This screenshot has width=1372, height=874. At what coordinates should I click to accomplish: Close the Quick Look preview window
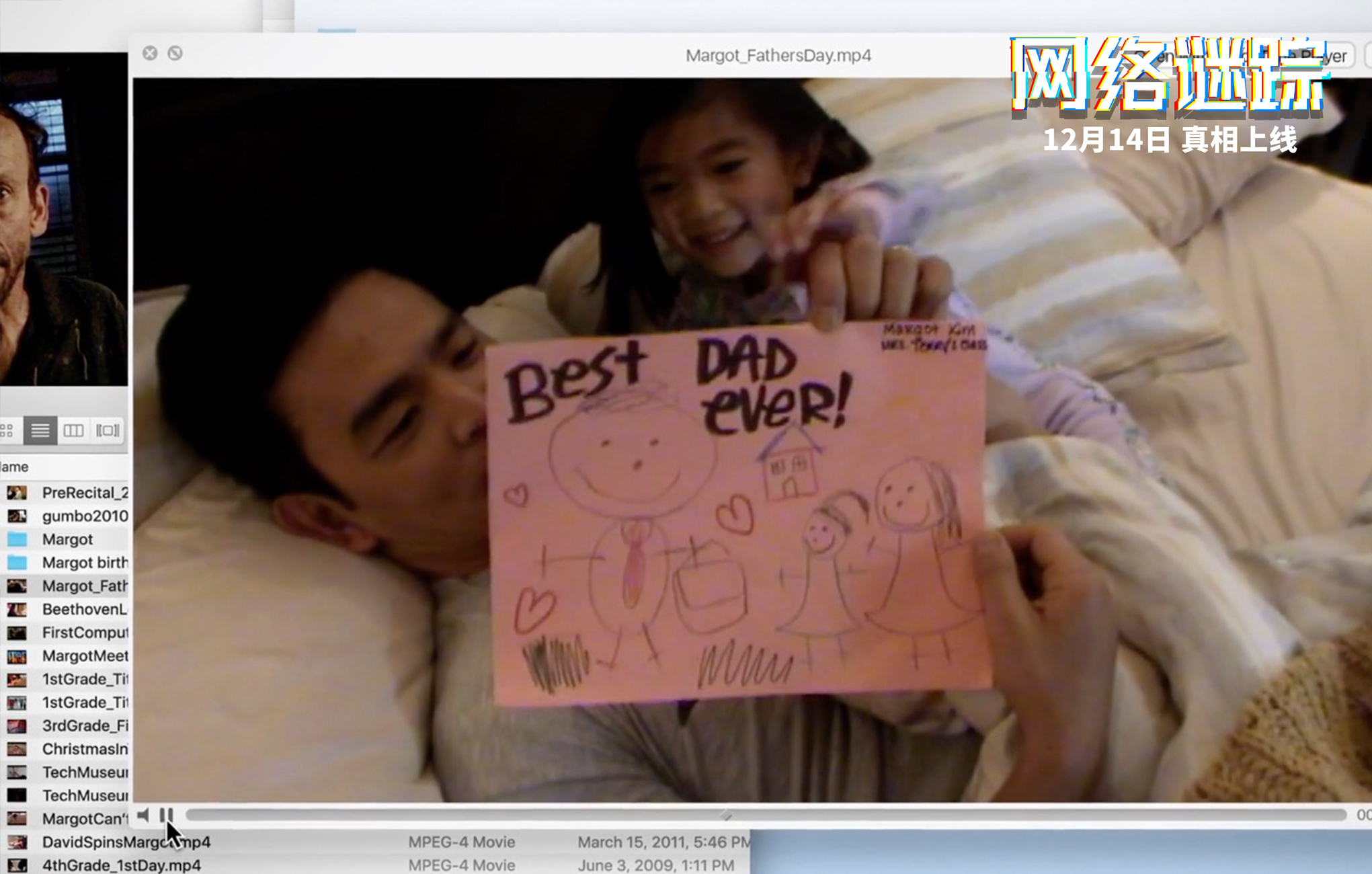tap(150, 53)
